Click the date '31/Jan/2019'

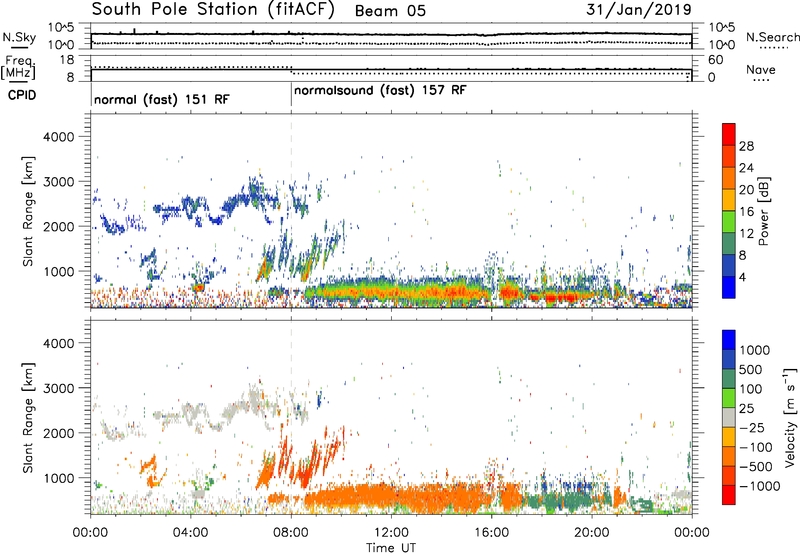click(x=639, y=9)
